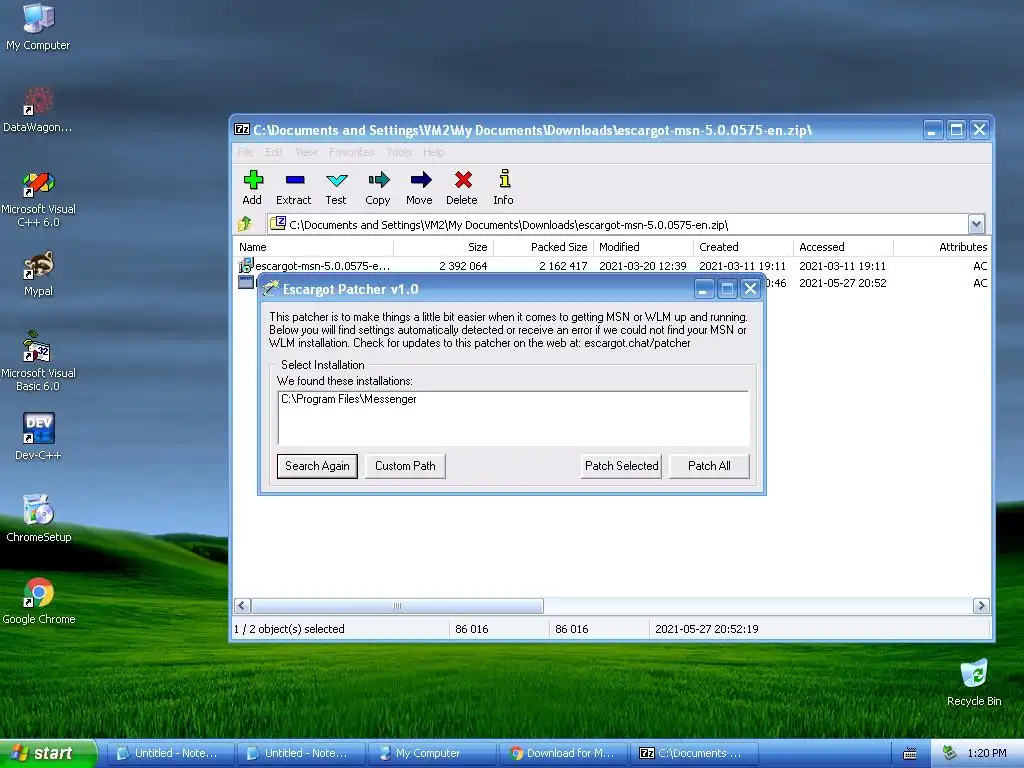Sort by Modified column header

tap(643, 247)
